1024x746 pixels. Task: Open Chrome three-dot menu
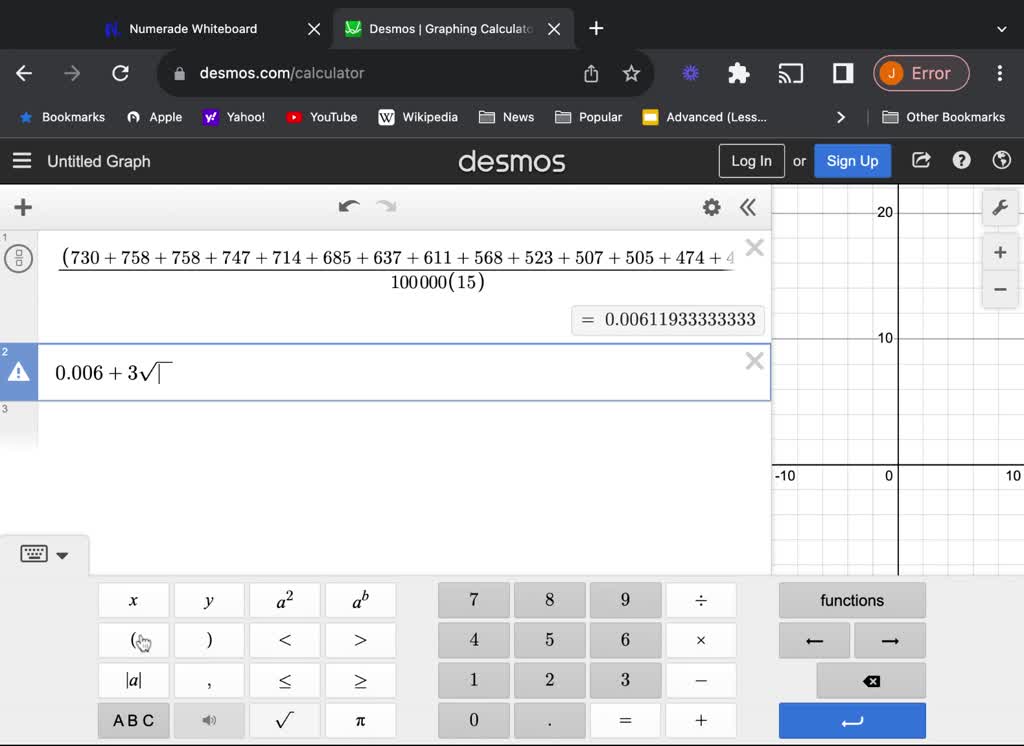[x=1000, y=73]
